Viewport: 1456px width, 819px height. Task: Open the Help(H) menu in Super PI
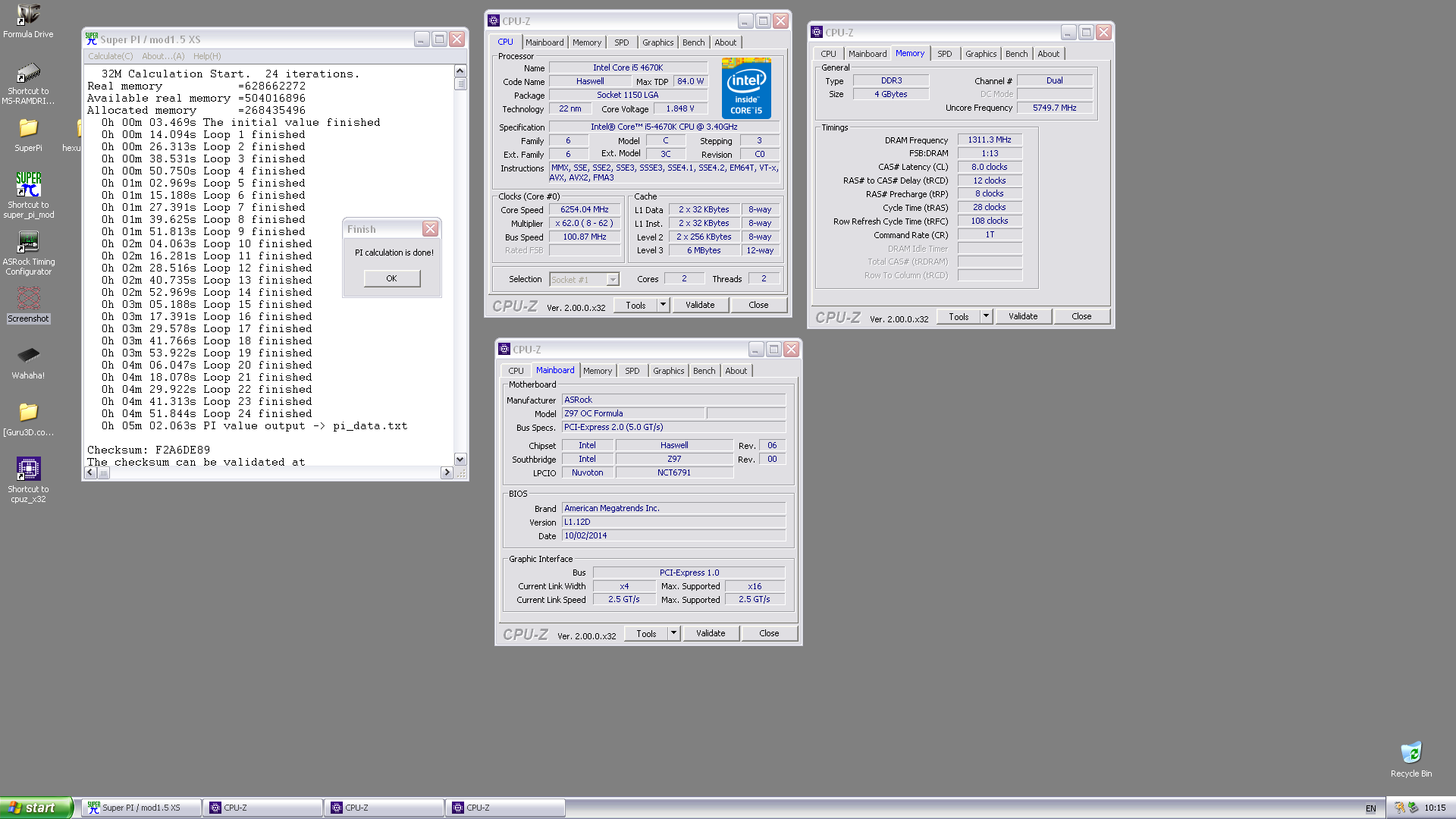tap(207, 56)
